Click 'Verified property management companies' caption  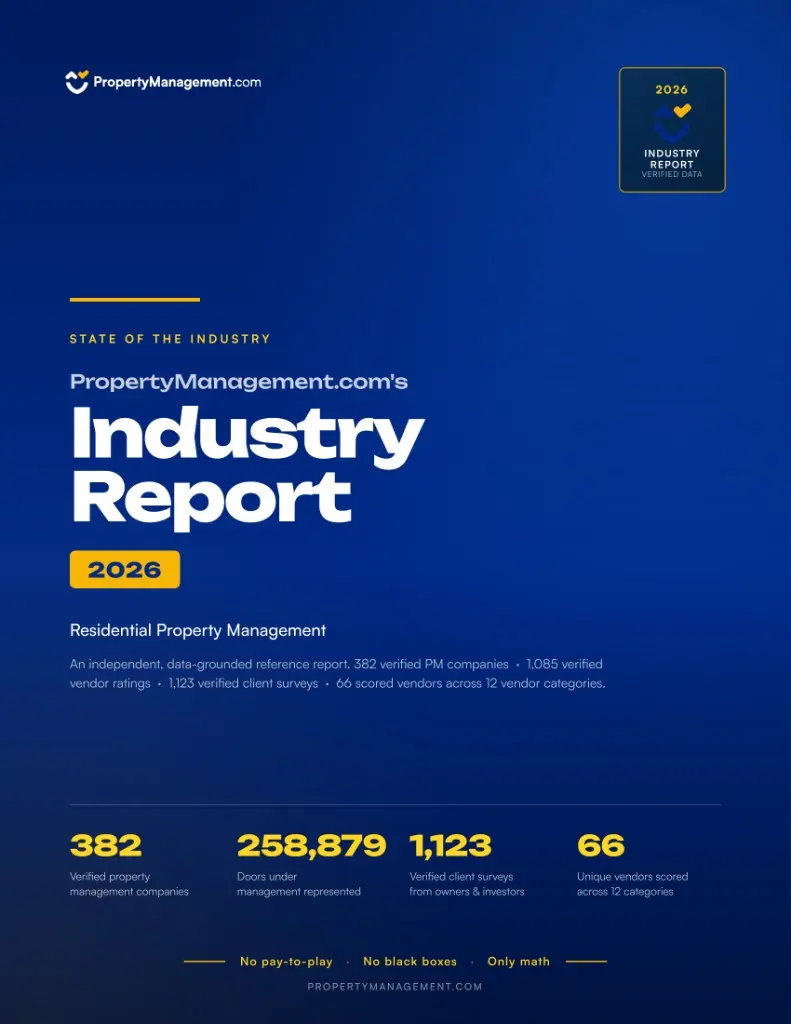(129, 884)
